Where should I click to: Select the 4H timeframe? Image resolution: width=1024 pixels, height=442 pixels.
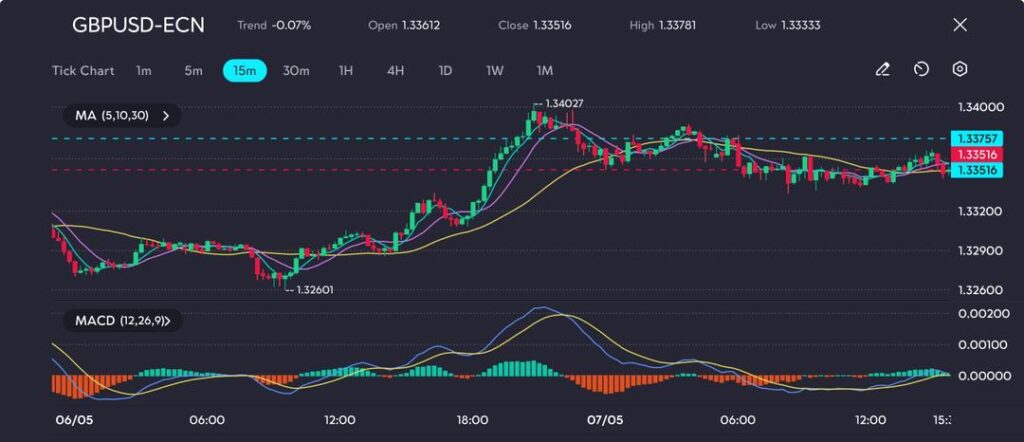395,71
